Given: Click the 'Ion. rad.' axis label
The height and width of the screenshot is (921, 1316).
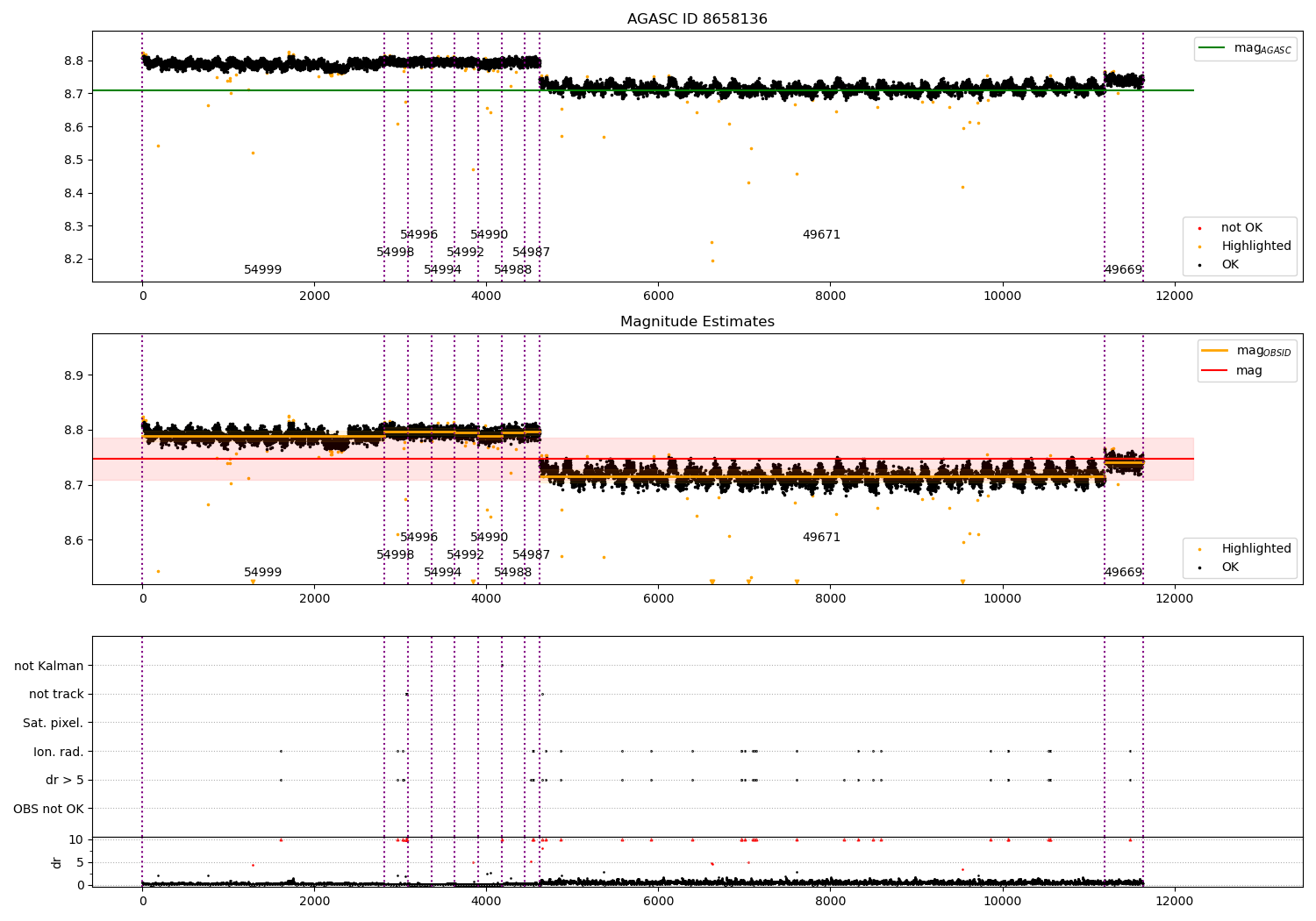Looking at the screenshot, I should point(59,752).
